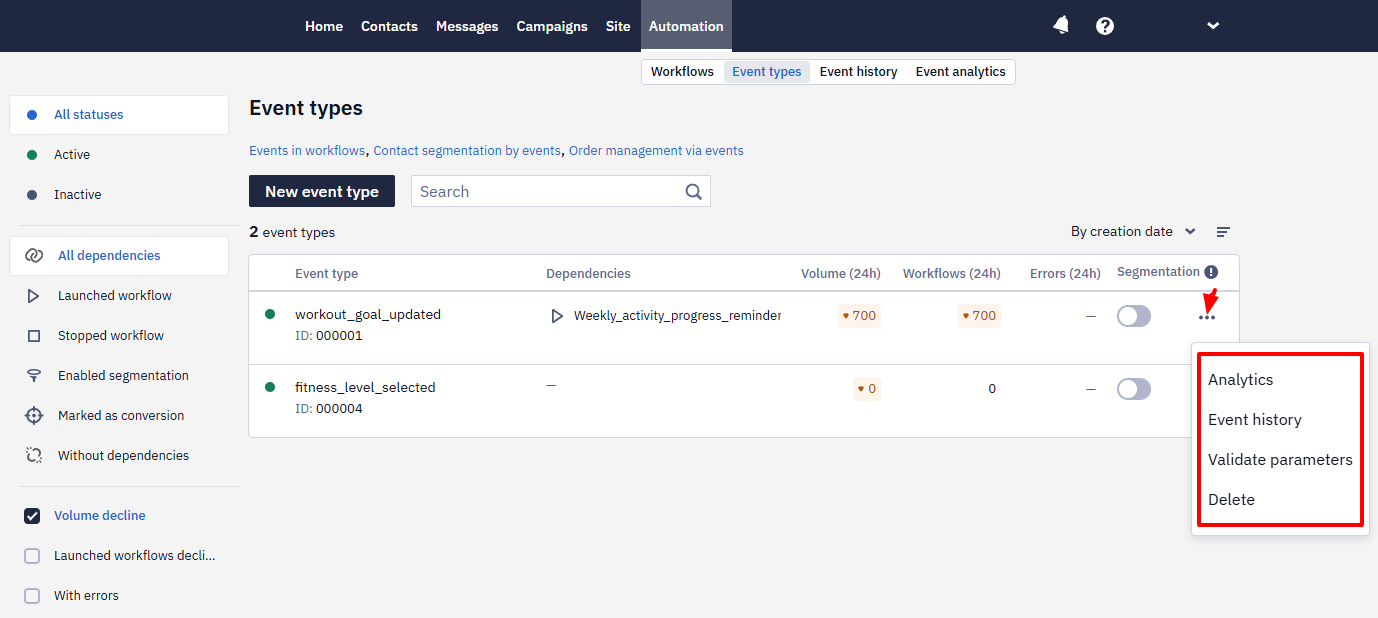Open the Weekly_activity_progress_reminder workflow

coord(677,316)
